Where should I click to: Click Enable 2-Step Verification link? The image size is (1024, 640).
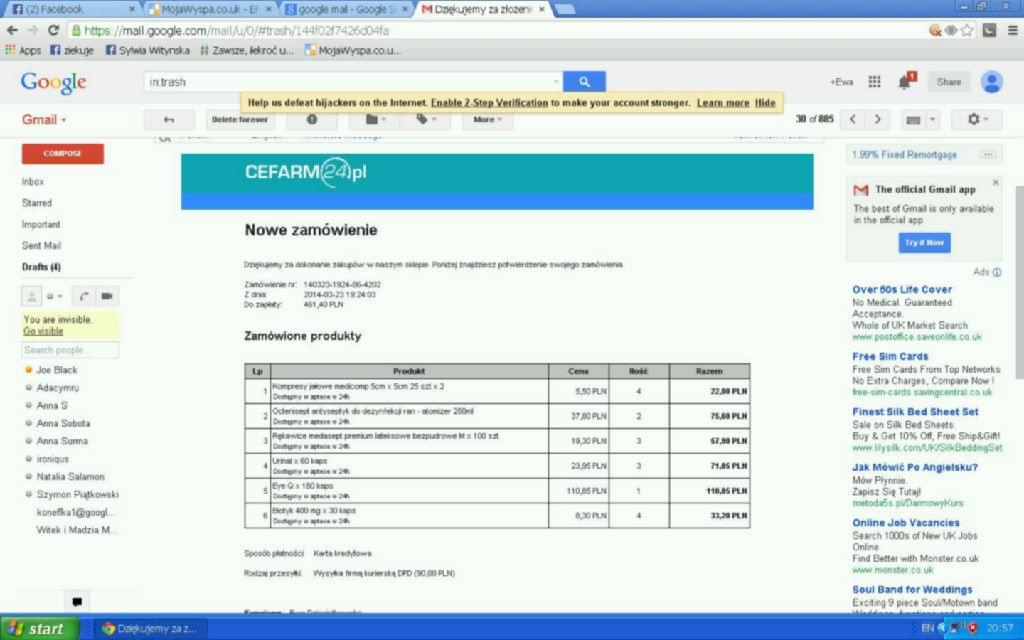coord(489,103)
